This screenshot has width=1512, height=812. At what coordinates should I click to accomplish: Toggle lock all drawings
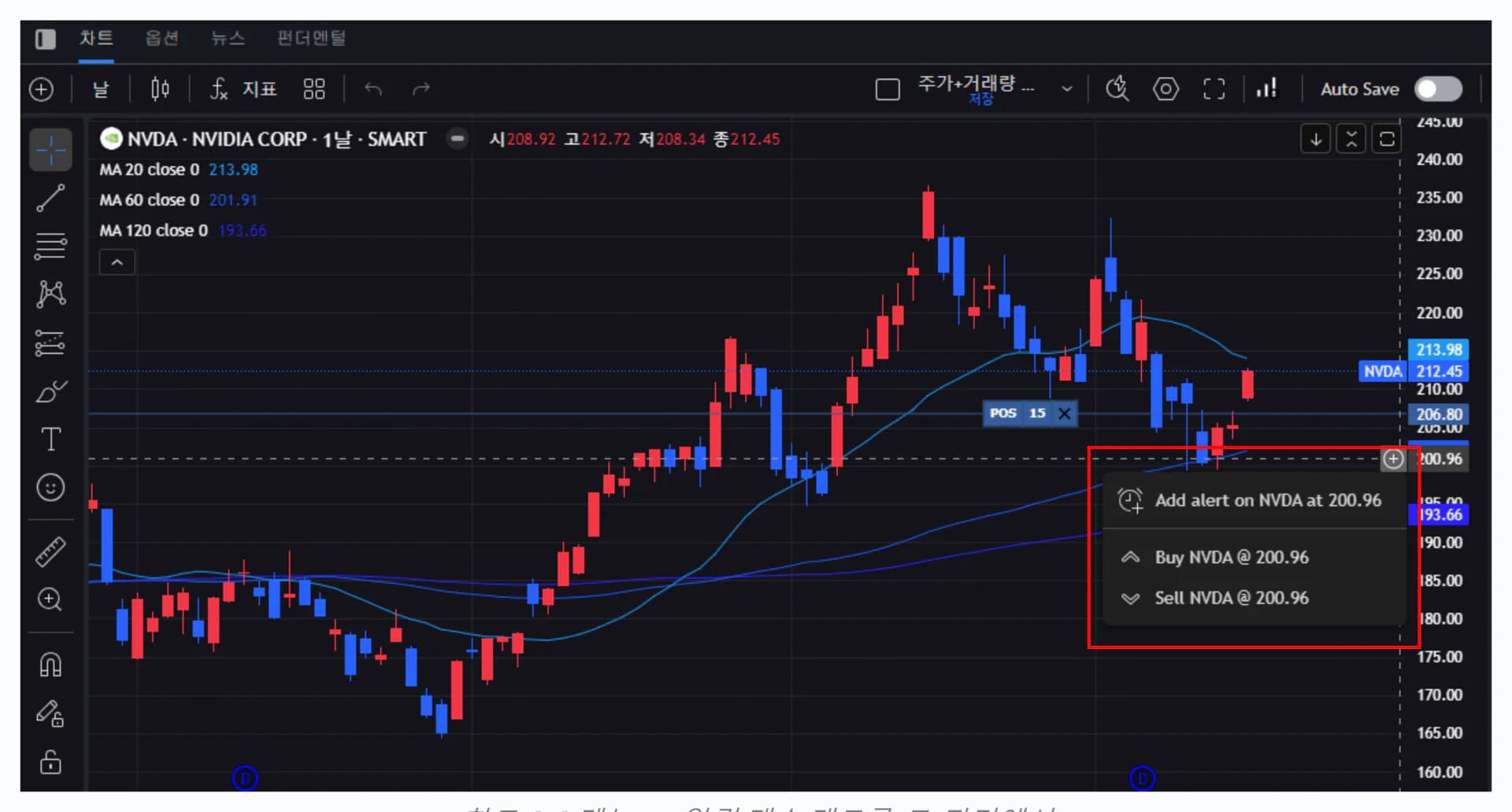coord(50,762)
